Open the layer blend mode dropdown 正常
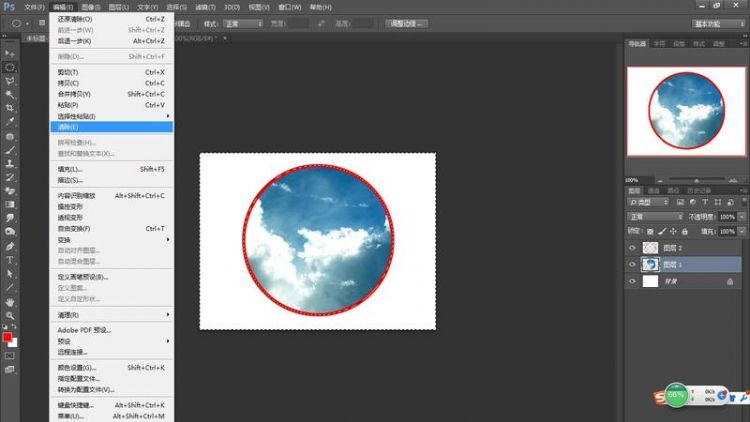 [654, 216]
